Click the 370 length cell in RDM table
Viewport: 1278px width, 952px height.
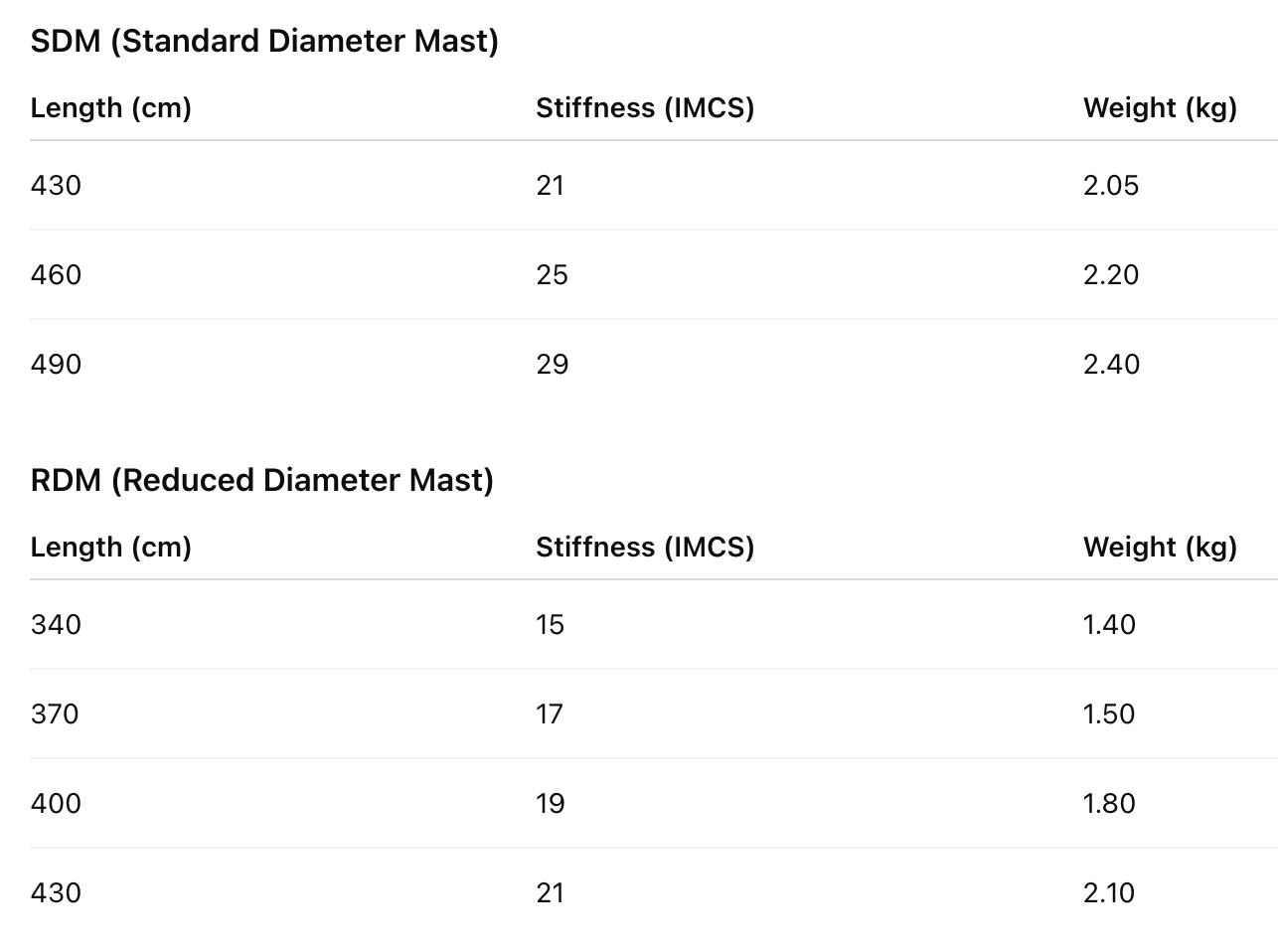coord(55,714)
